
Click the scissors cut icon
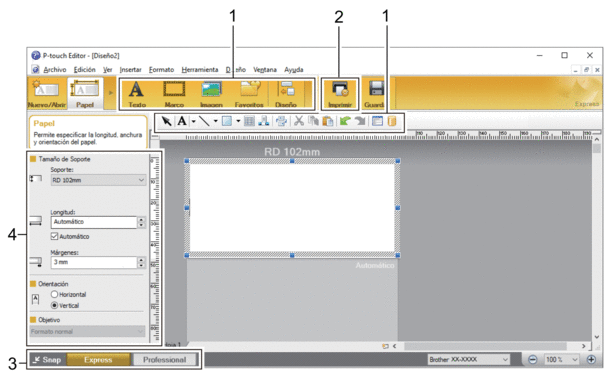pos(298,121)
